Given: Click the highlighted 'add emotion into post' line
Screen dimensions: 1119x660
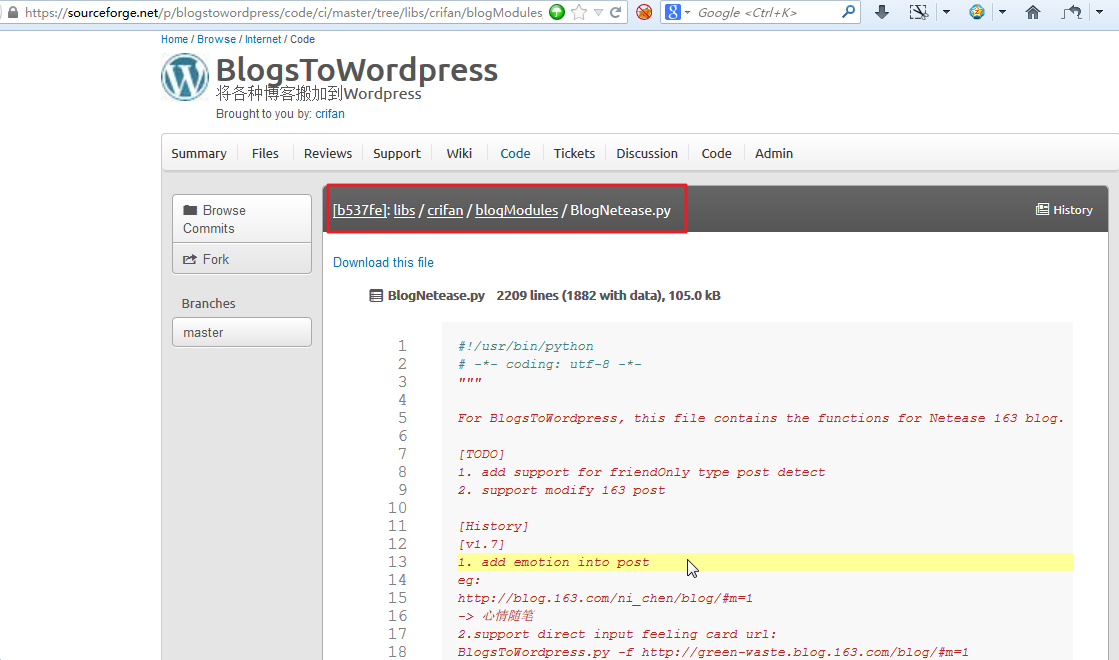Looking at the screenshot, I should [764, 562].
